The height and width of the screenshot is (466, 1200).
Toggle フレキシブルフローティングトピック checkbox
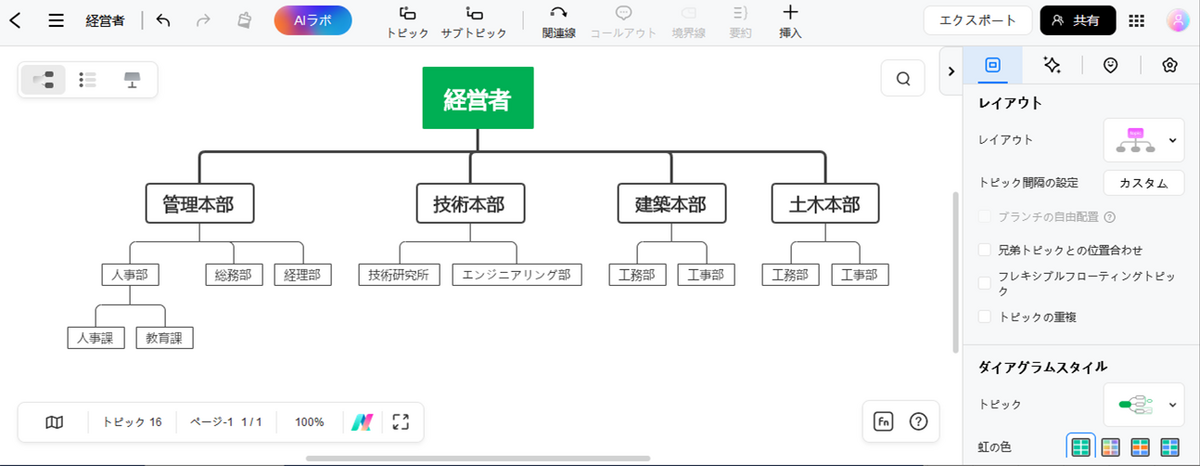click(x=985, y=283)
